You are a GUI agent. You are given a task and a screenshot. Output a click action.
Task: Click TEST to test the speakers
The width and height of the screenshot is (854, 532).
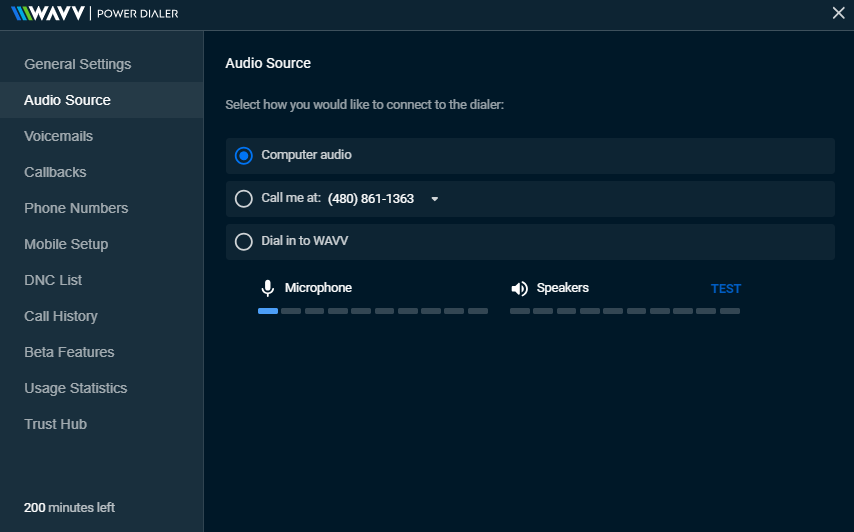725,289
